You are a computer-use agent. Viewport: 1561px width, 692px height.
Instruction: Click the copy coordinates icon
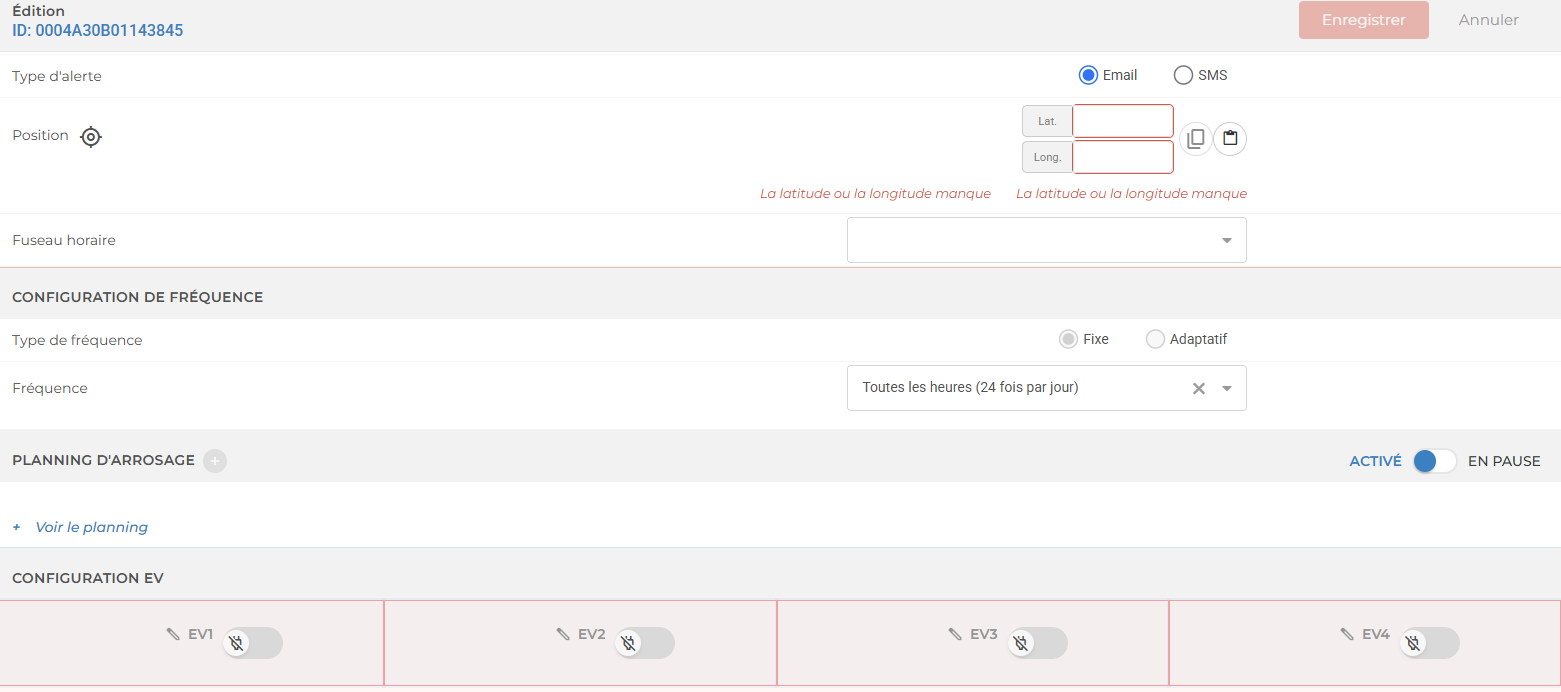click(1195, 139)
